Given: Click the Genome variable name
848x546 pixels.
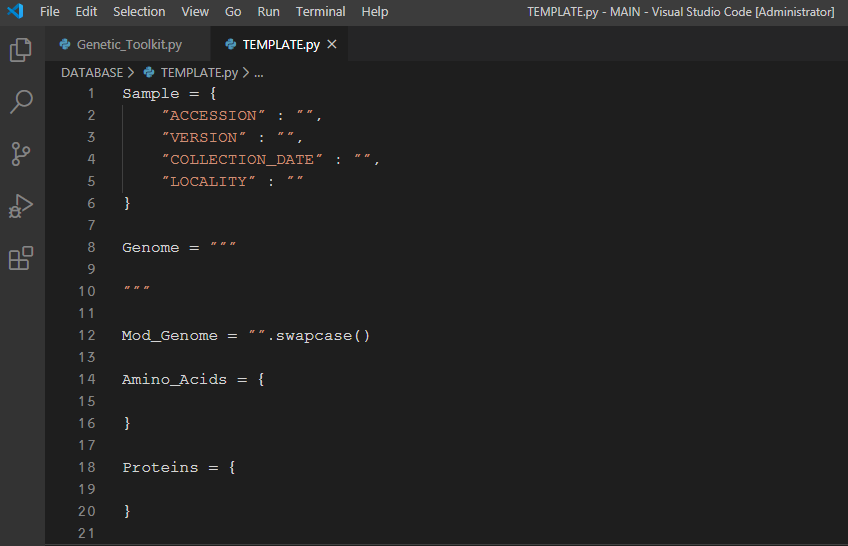Looking at the screenshot, I should pyautogui.click(x=150, y=248).
